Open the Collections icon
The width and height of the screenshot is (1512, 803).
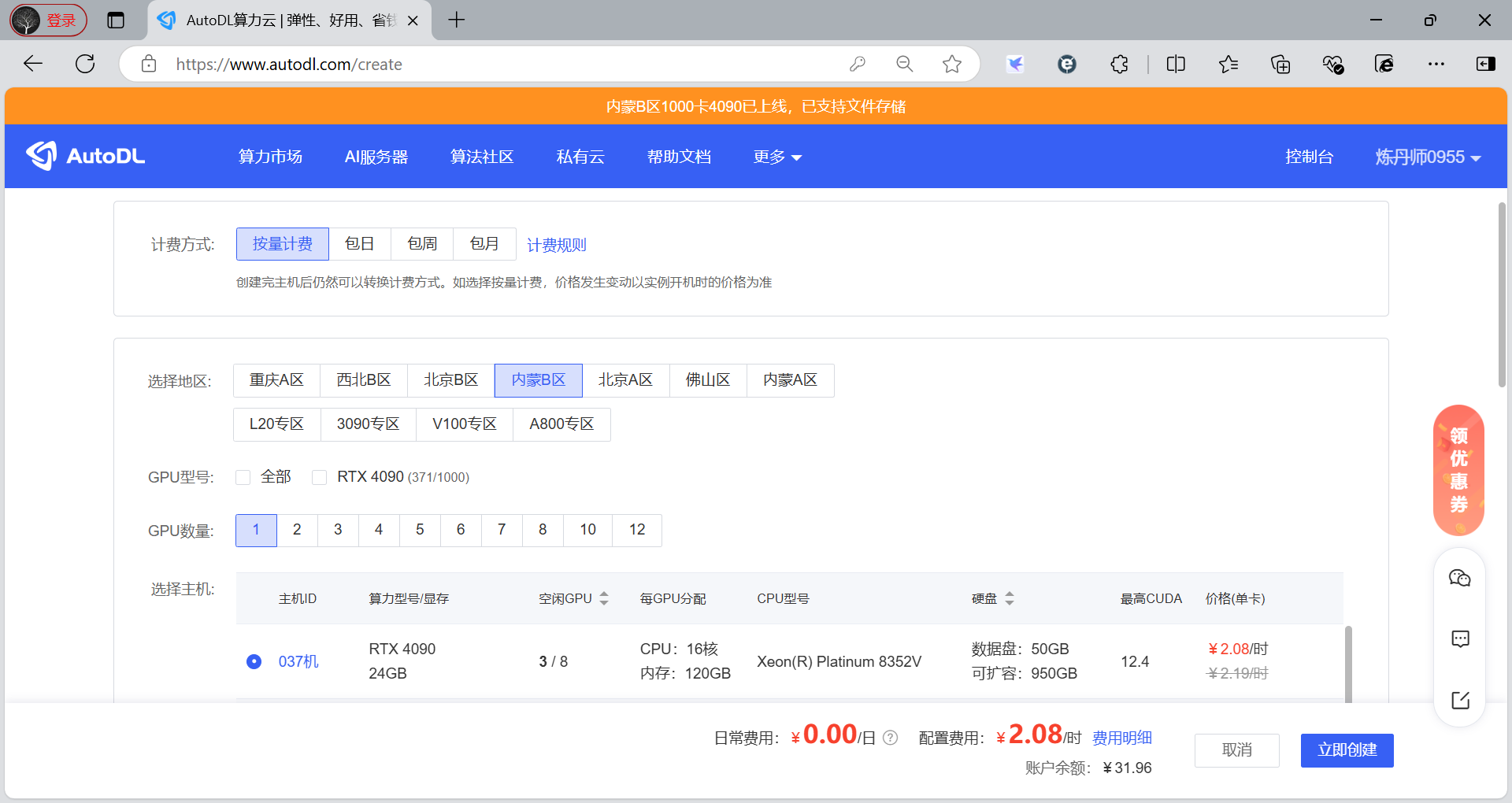1281,64
